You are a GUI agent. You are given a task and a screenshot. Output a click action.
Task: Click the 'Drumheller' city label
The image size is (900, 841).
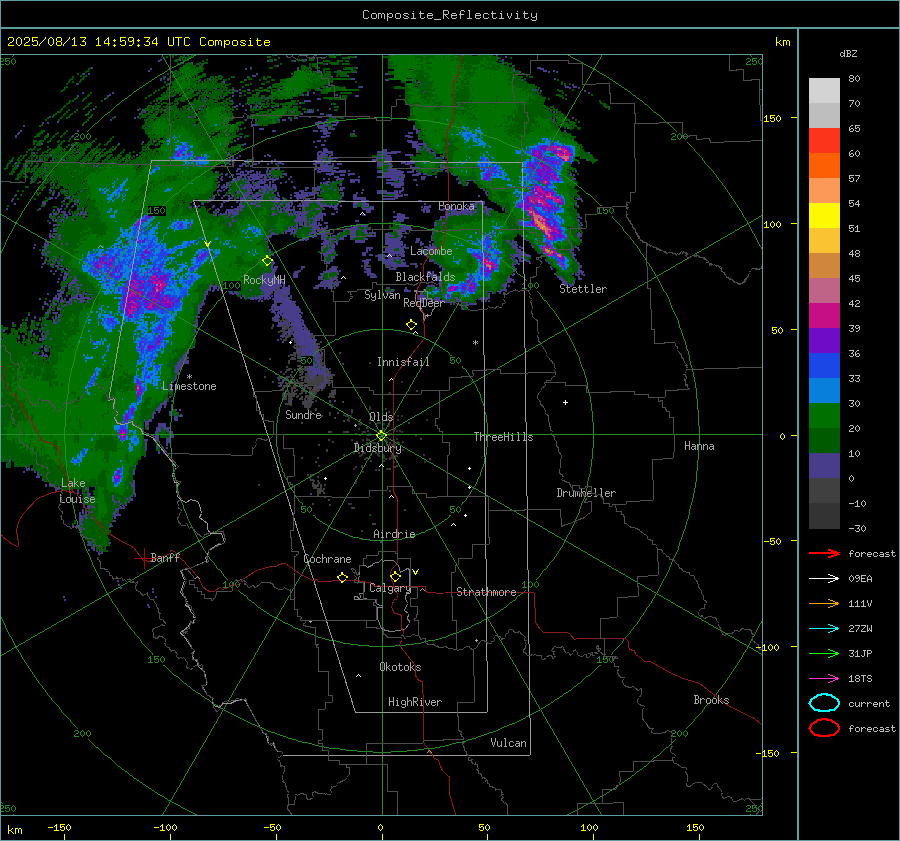point(586,493)
